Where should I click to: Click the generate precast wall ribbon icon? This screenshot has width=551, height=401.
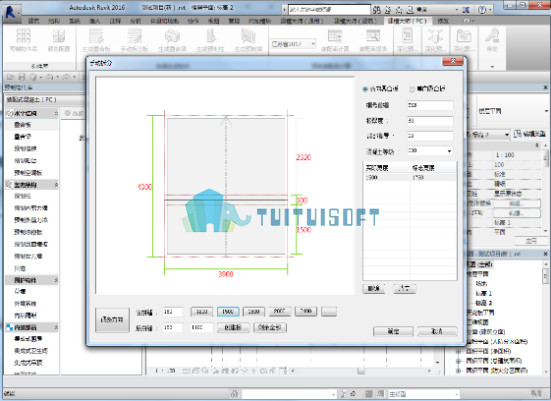(248, 40)
